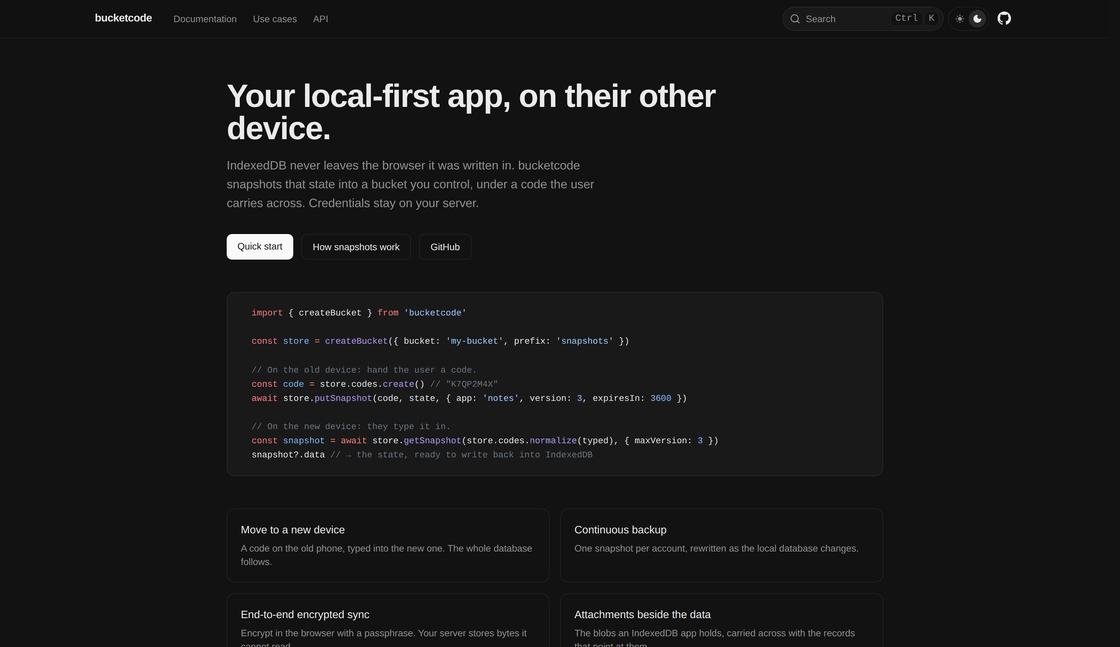Click the GitHub button below hero text
The image size is (1120, 647).
tap(444, 246)
